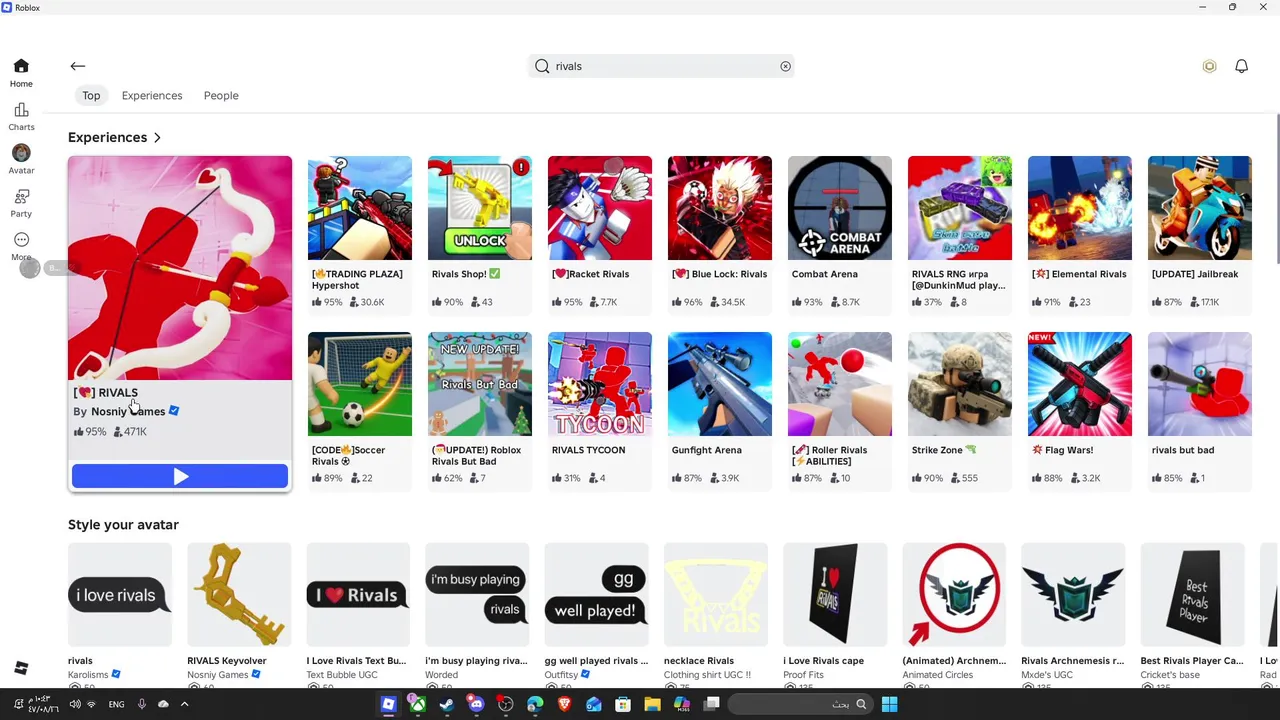Open Discord from the taskbar
The image size is (1280, 720).
[x=476, y=704]
